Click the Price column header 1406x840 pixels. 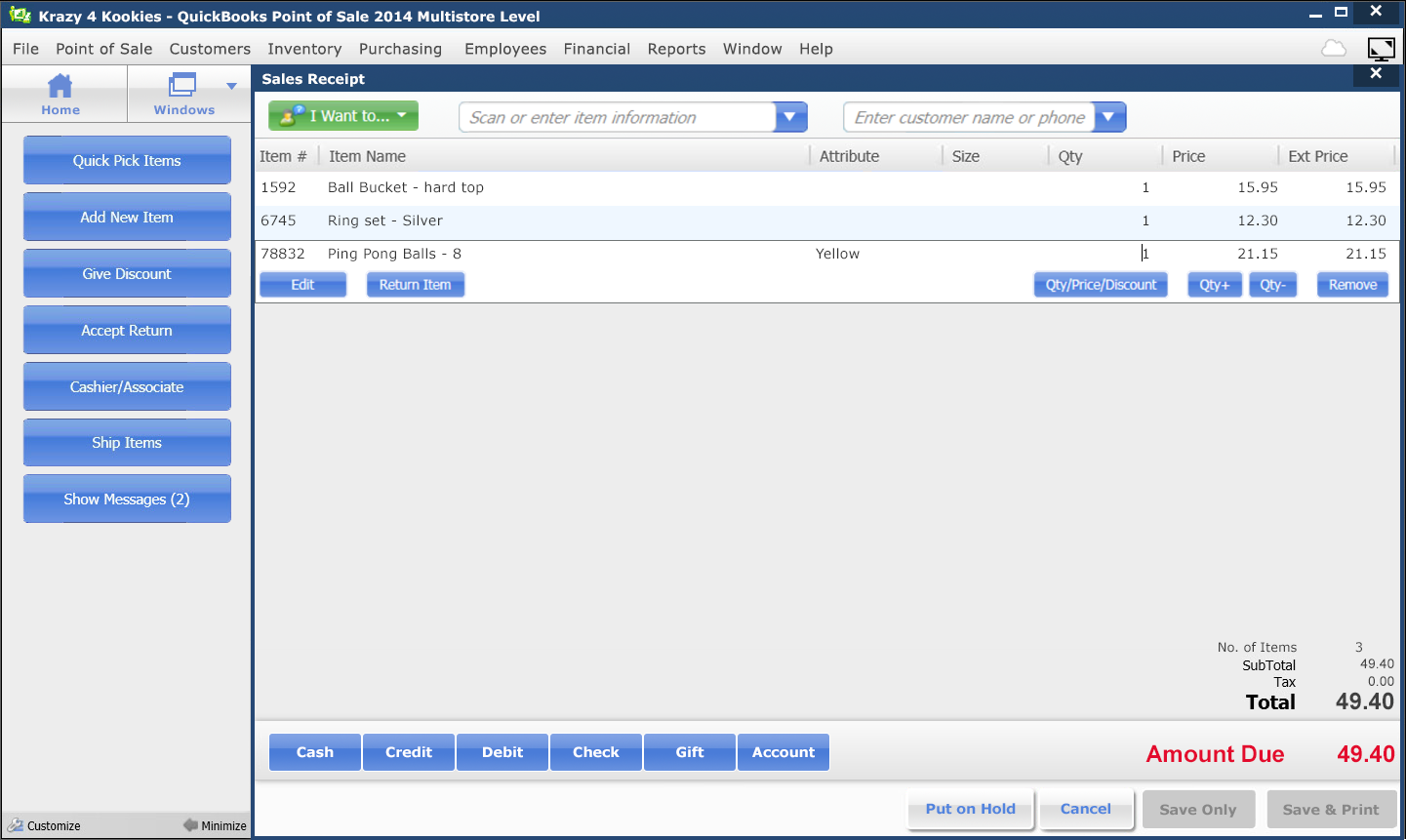(x=1188, y=156)
